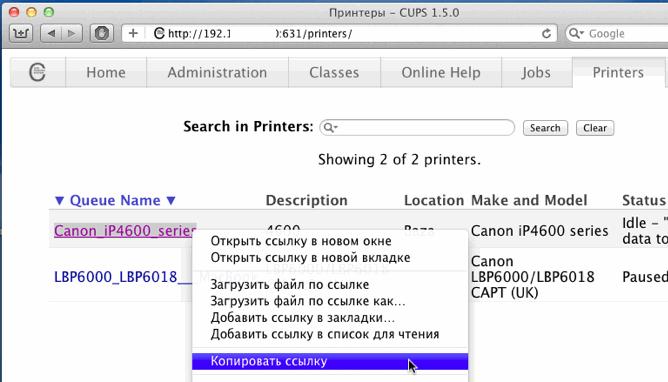Click the CUPS logo icon in navigation bar
Screen dimensions: 668x382
[x=37, y=72]
